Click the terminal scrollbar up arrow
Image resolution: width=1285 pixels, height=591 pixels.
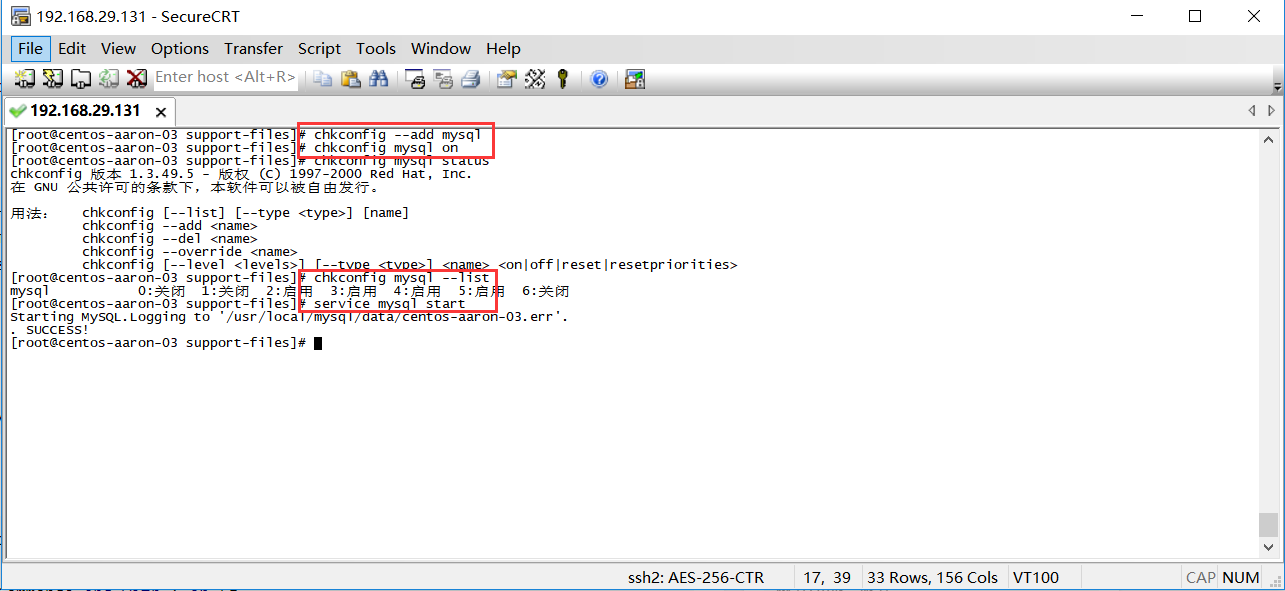pyautogui.click(x=1269, y=138)
